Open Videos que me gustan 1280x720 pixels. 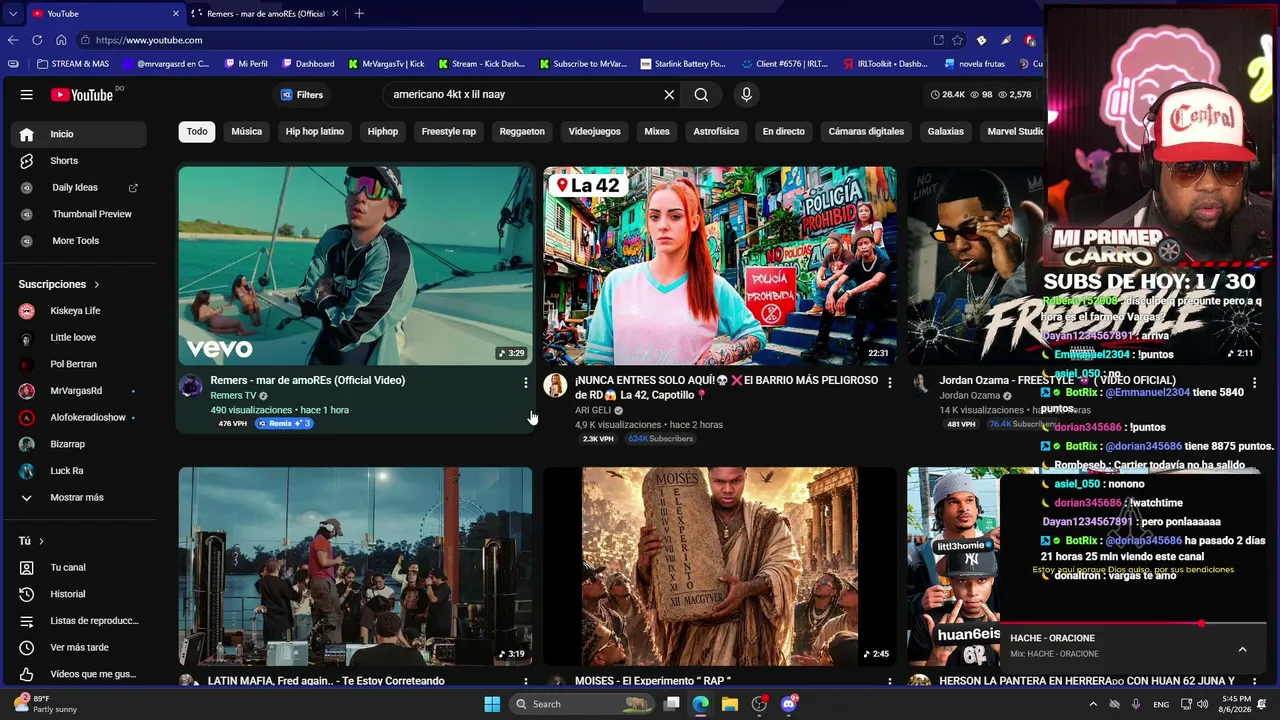coord(78,674)
